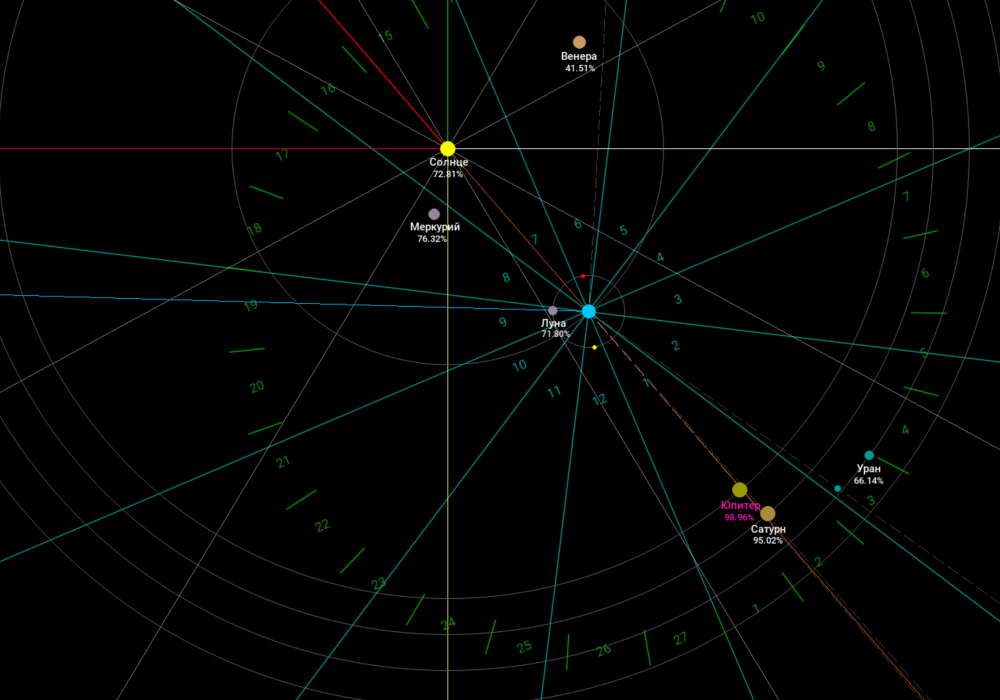Click the Солнце label
The height and width of the screenshot is (700, 1000).
[x=448, y=162]
